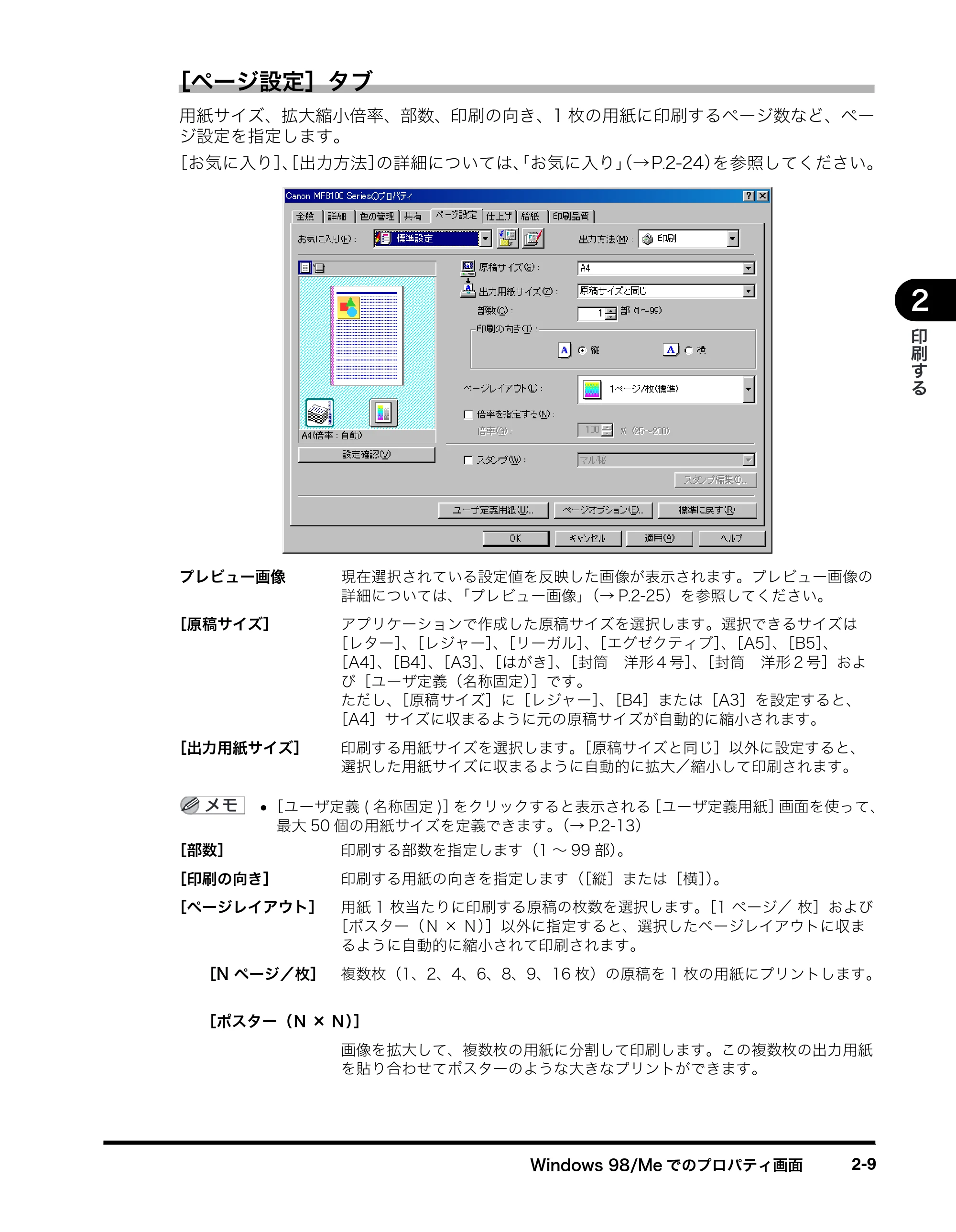This screenshot has width=956, height=1232.
Task: Click 部数 copies spinner arrows
Action: 611,314
